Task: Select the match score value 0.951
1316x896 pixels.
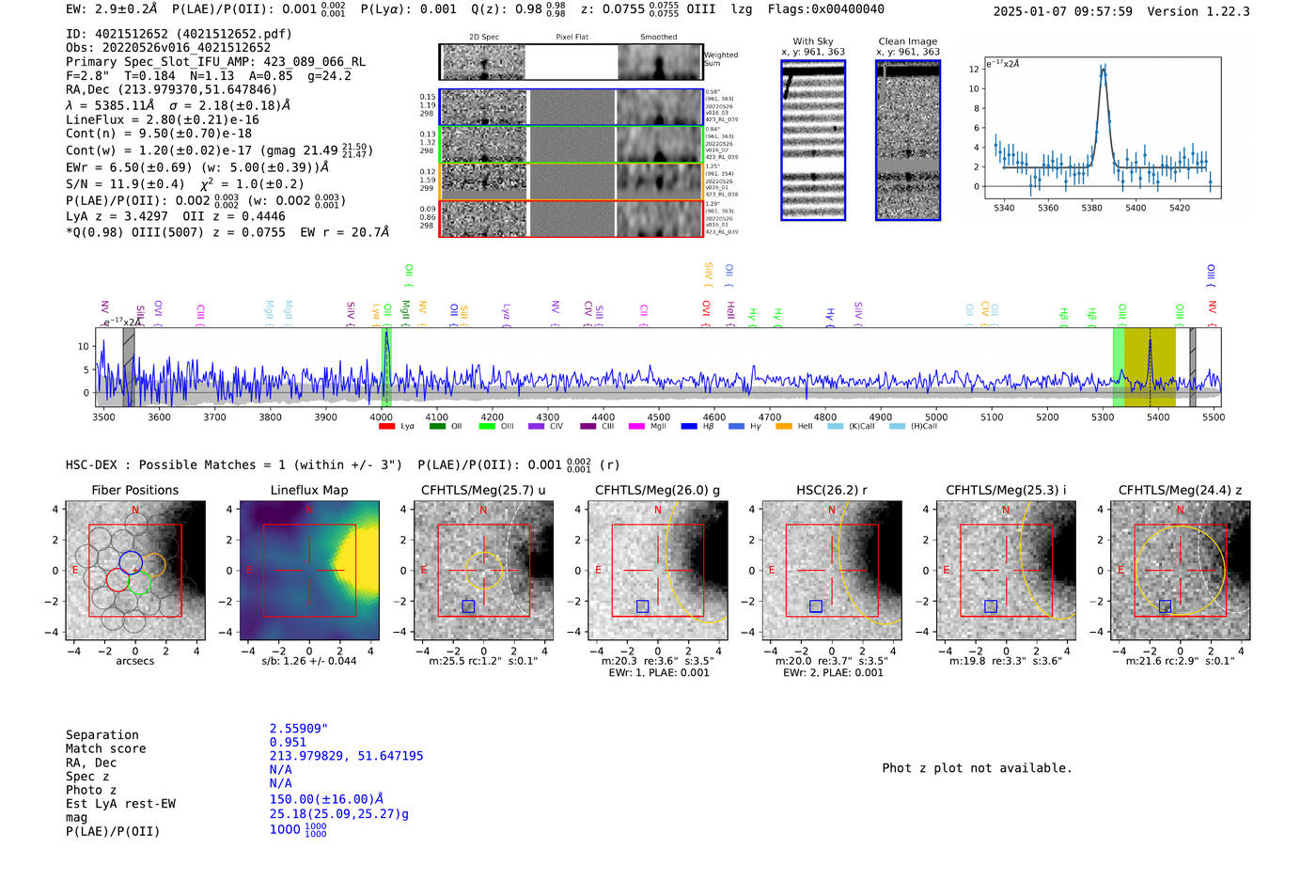Action: click(288, 742)
